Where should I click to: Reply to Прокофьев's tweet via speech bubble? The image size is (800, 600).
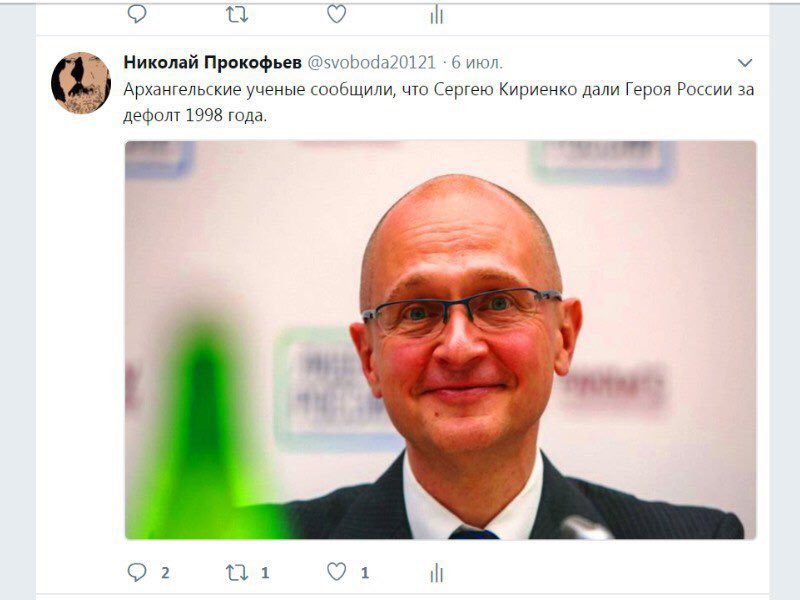137,572
